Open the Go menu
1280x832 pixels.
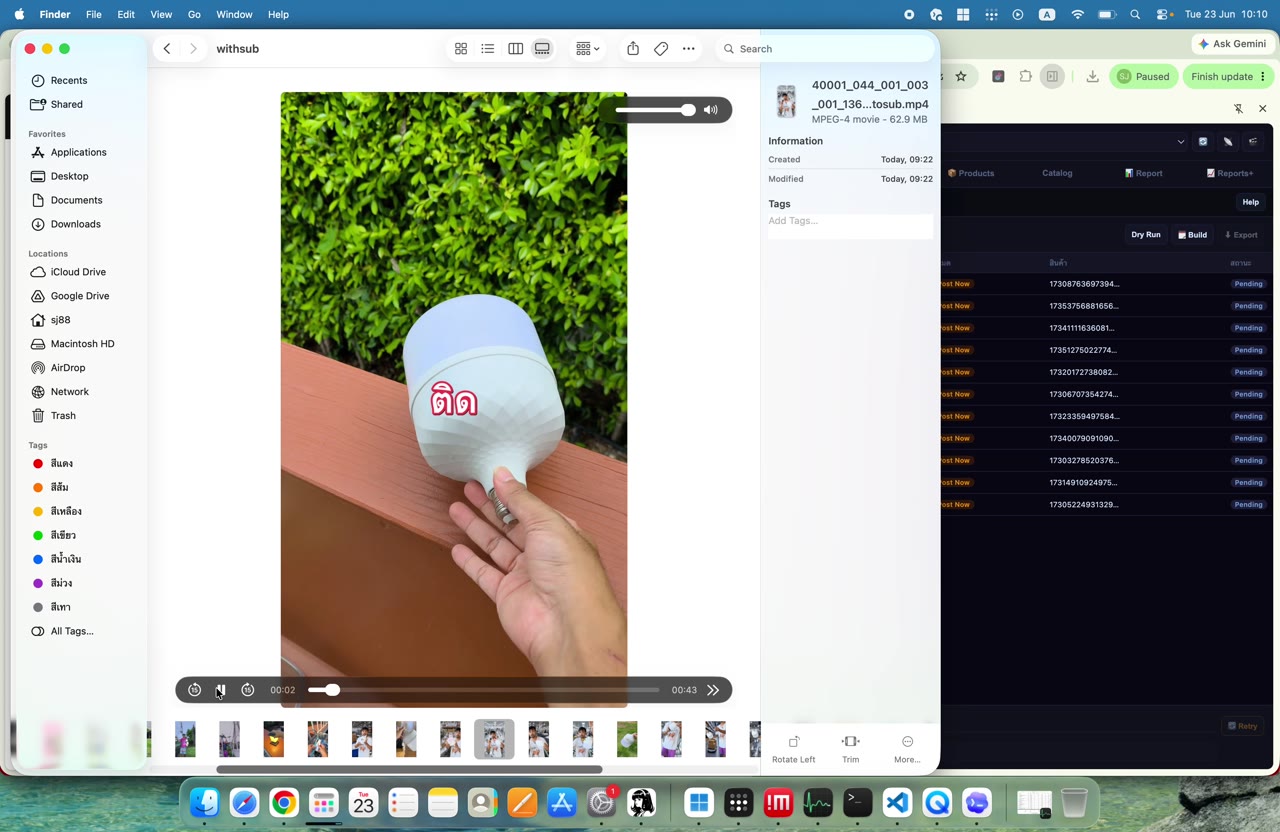point(194,15)
